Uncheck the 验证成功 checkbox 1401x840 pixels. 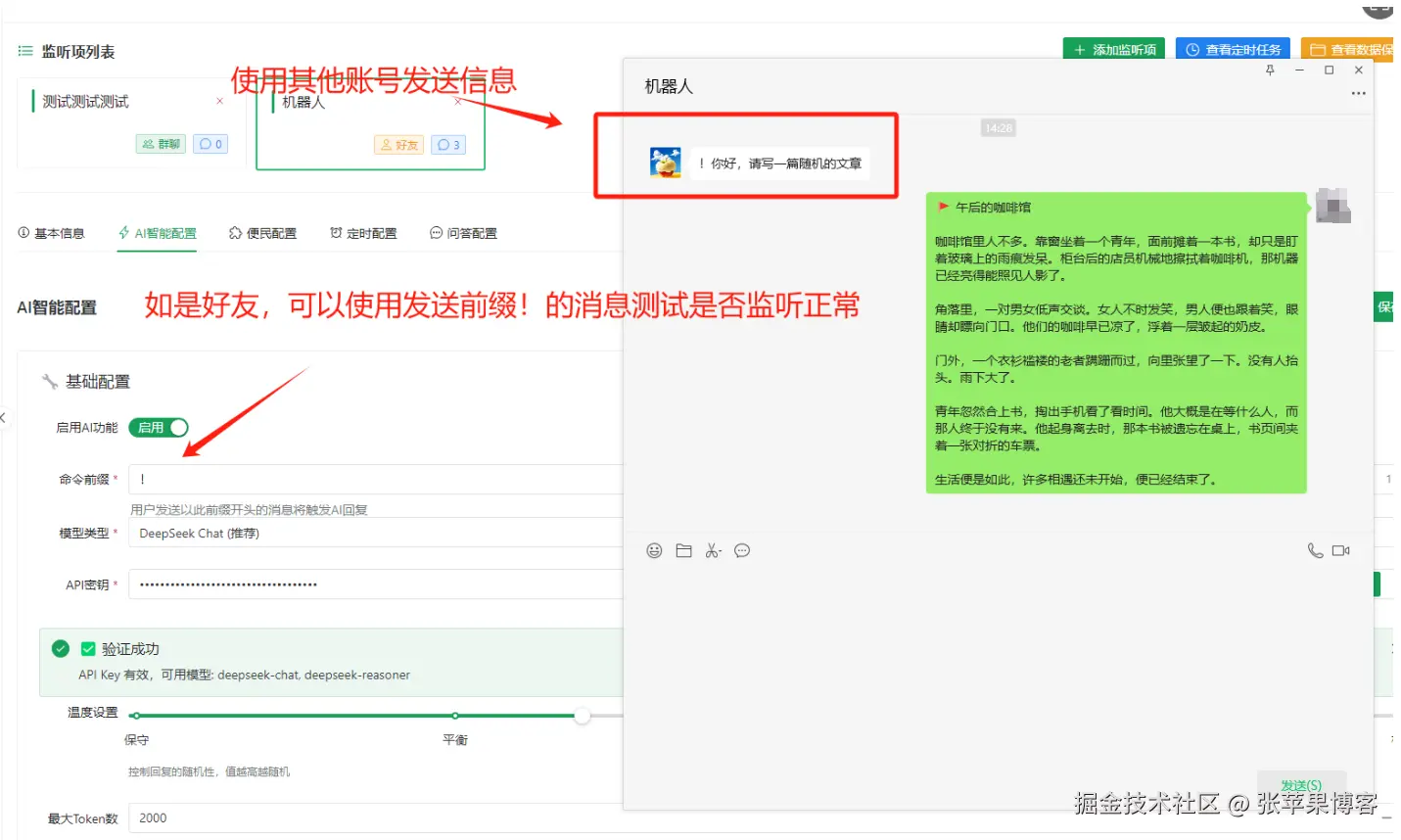[x=87, y=647]
